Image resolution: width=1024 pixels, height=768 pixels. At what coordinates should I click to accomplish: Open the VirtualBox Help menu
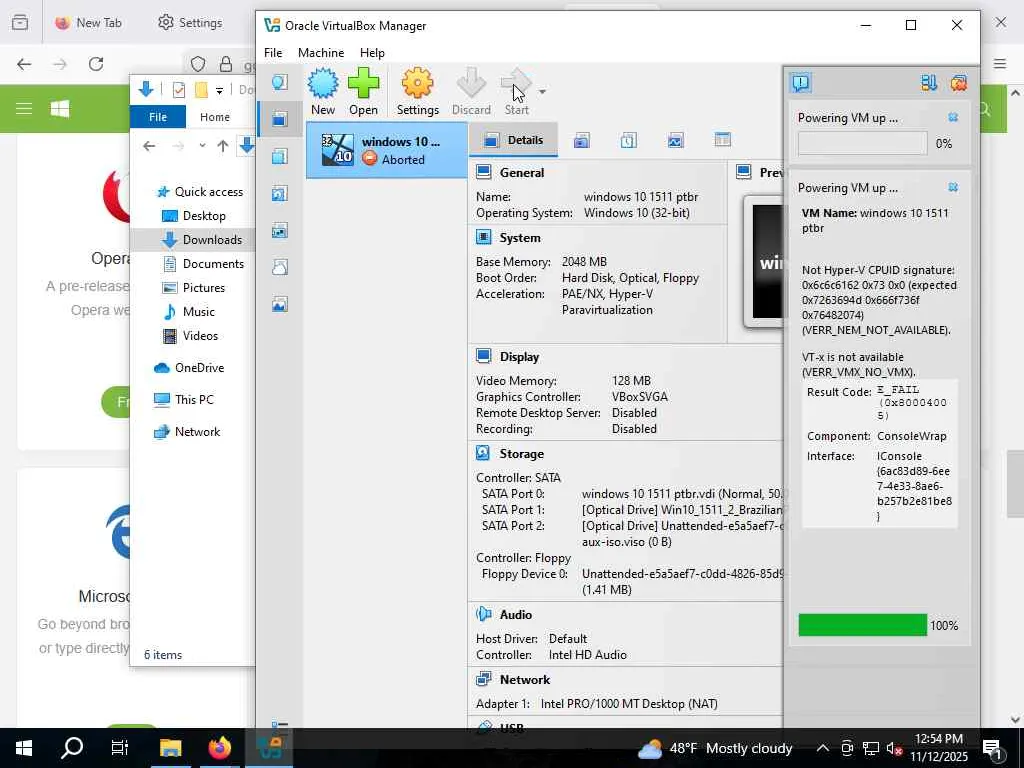372,53
